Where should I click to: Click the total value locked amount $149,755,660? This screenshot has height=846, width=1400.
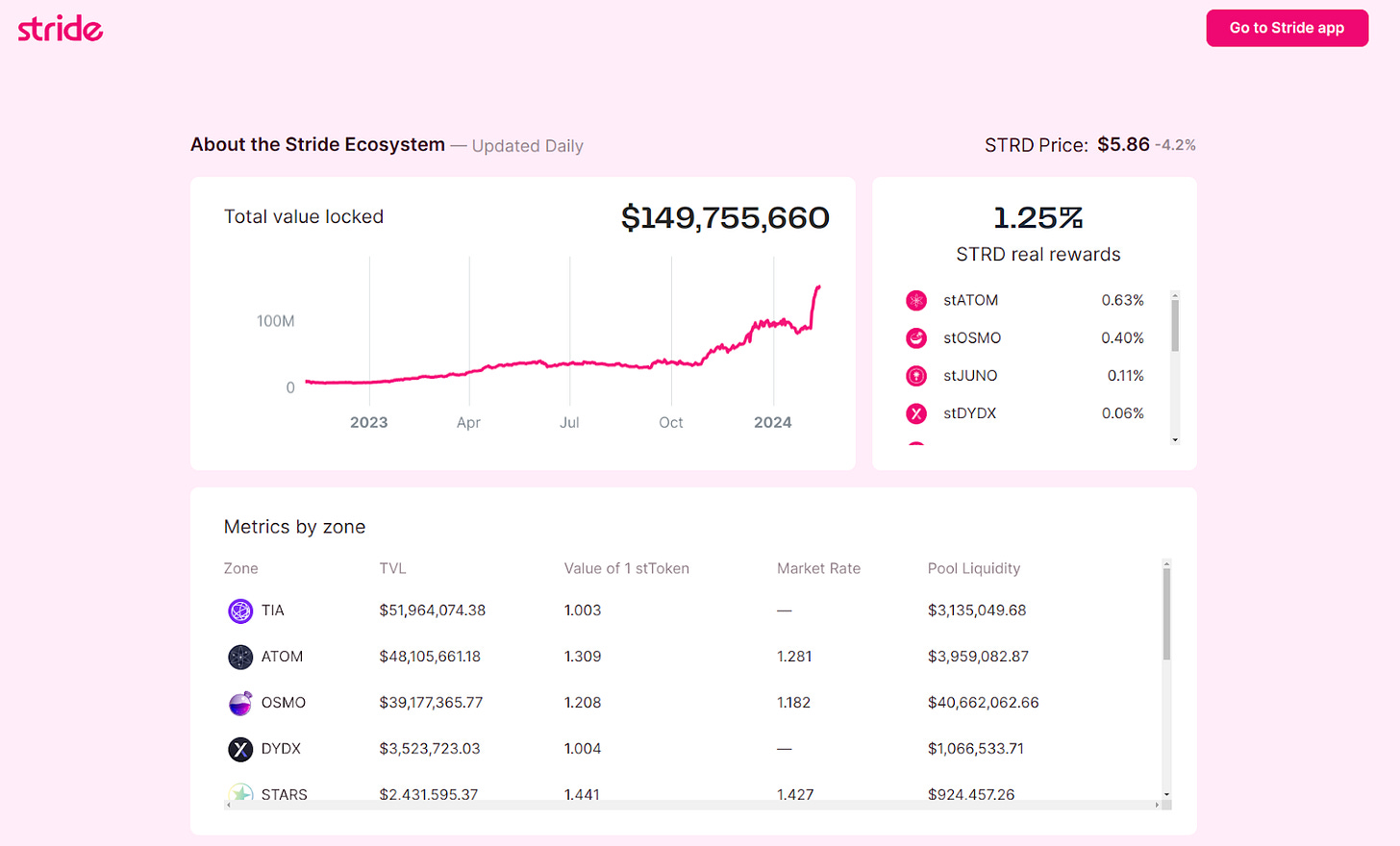[x=725, y=218]
